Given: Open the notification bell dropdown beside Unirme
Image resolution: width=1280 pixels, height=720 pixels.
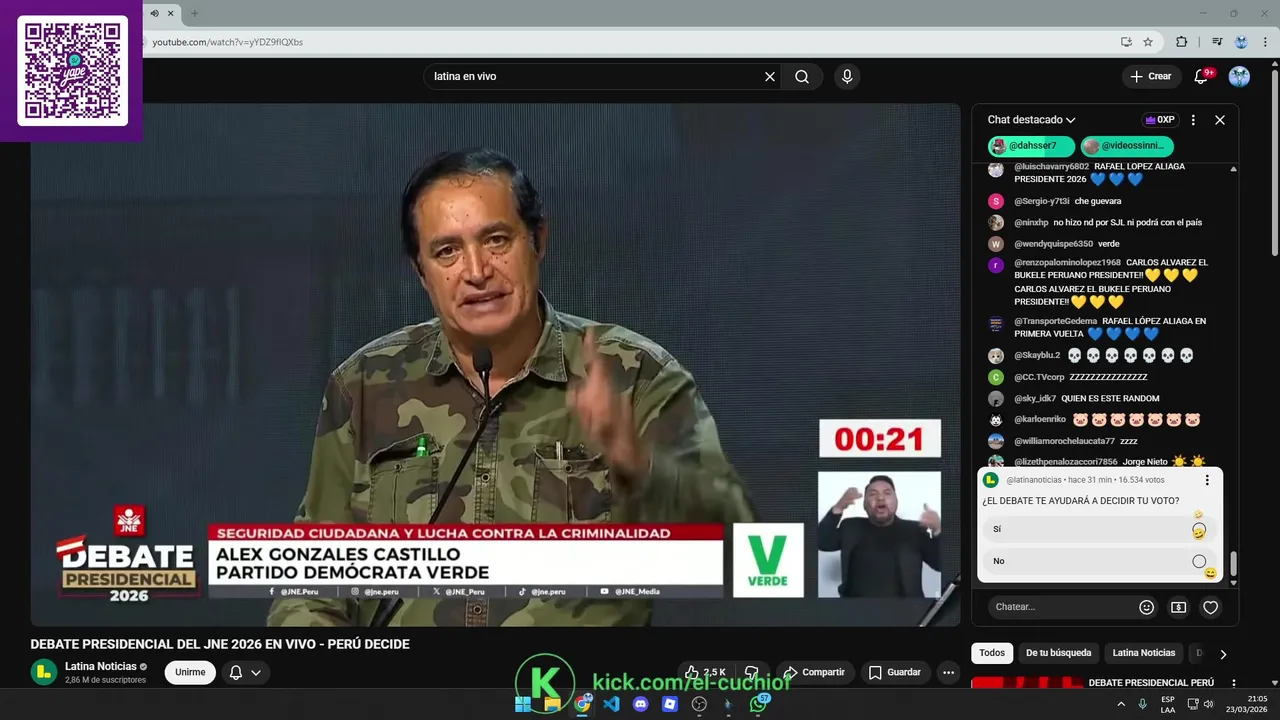Looking at the screenshot, I should (x=245, y=672).
